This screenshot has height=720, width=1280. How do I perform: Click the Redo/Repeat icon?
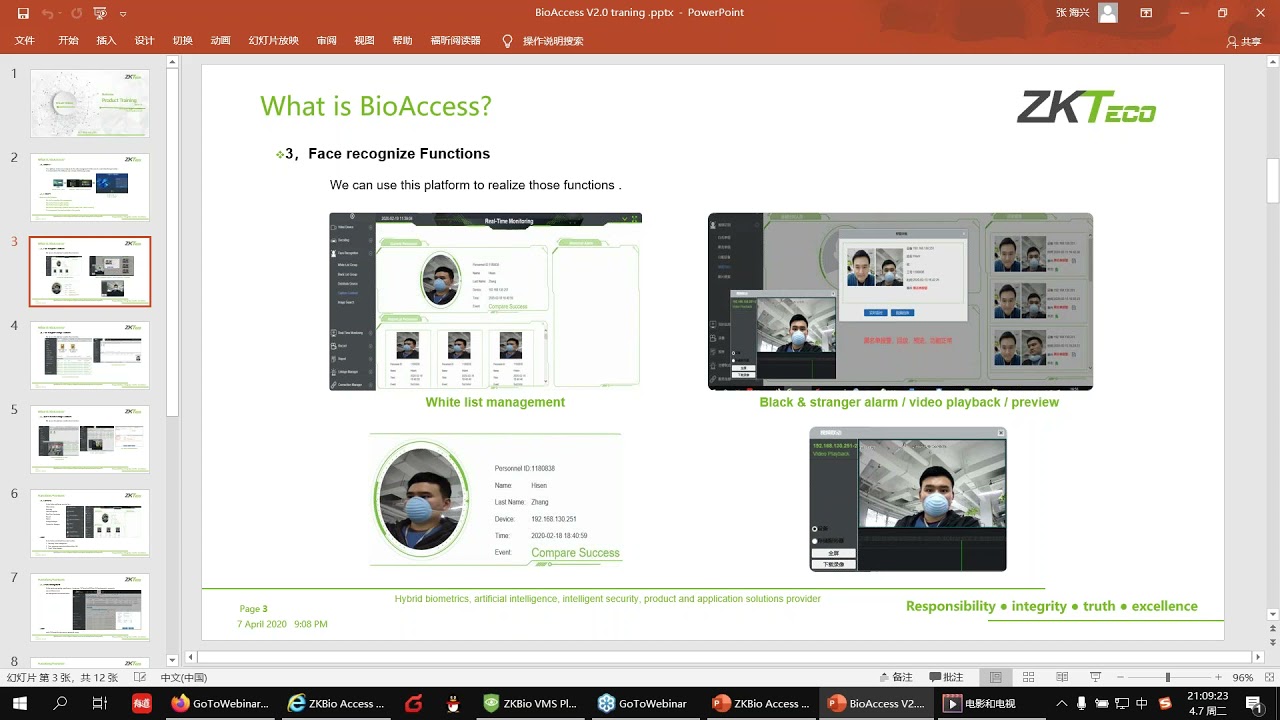(x=76, y=13)
